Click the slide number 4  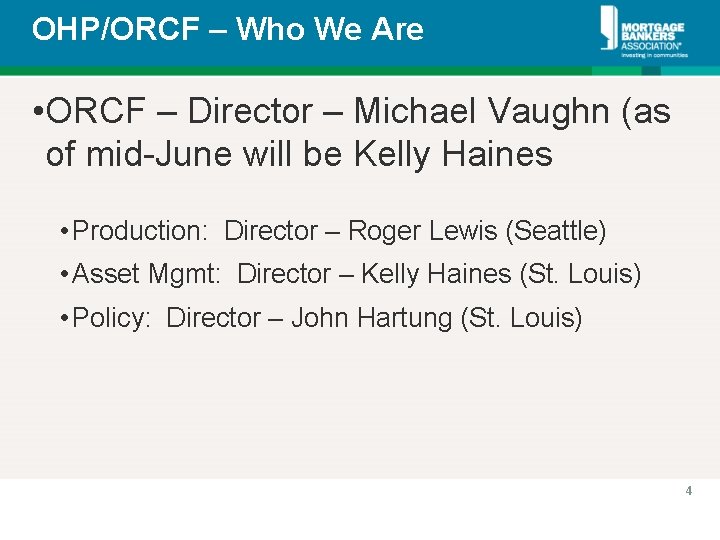click(x=688, y=491)
